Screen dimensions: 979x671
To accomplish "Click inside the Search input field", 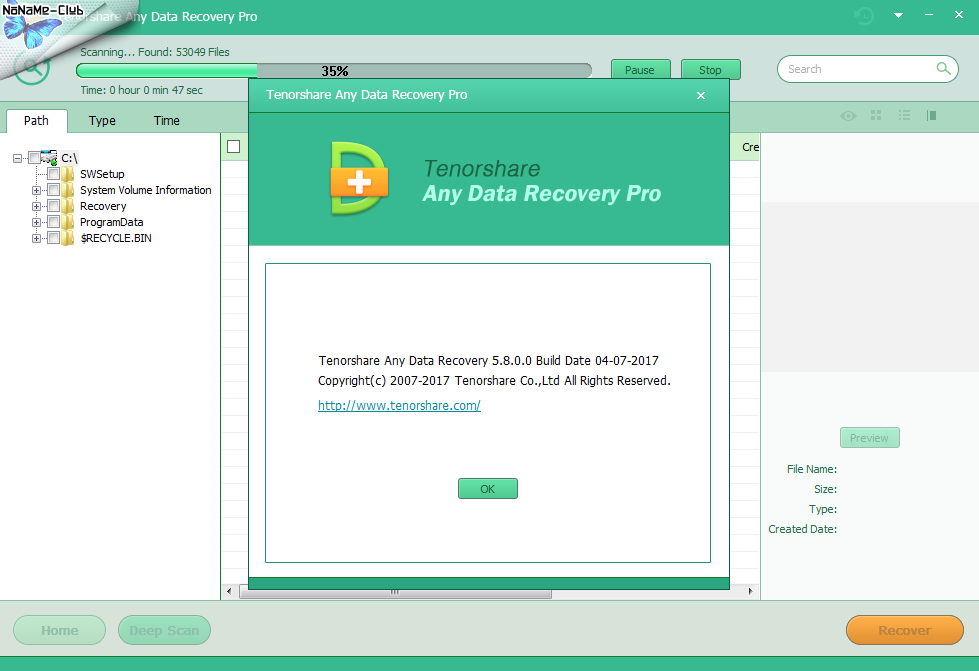I will [x=855, y=69].
